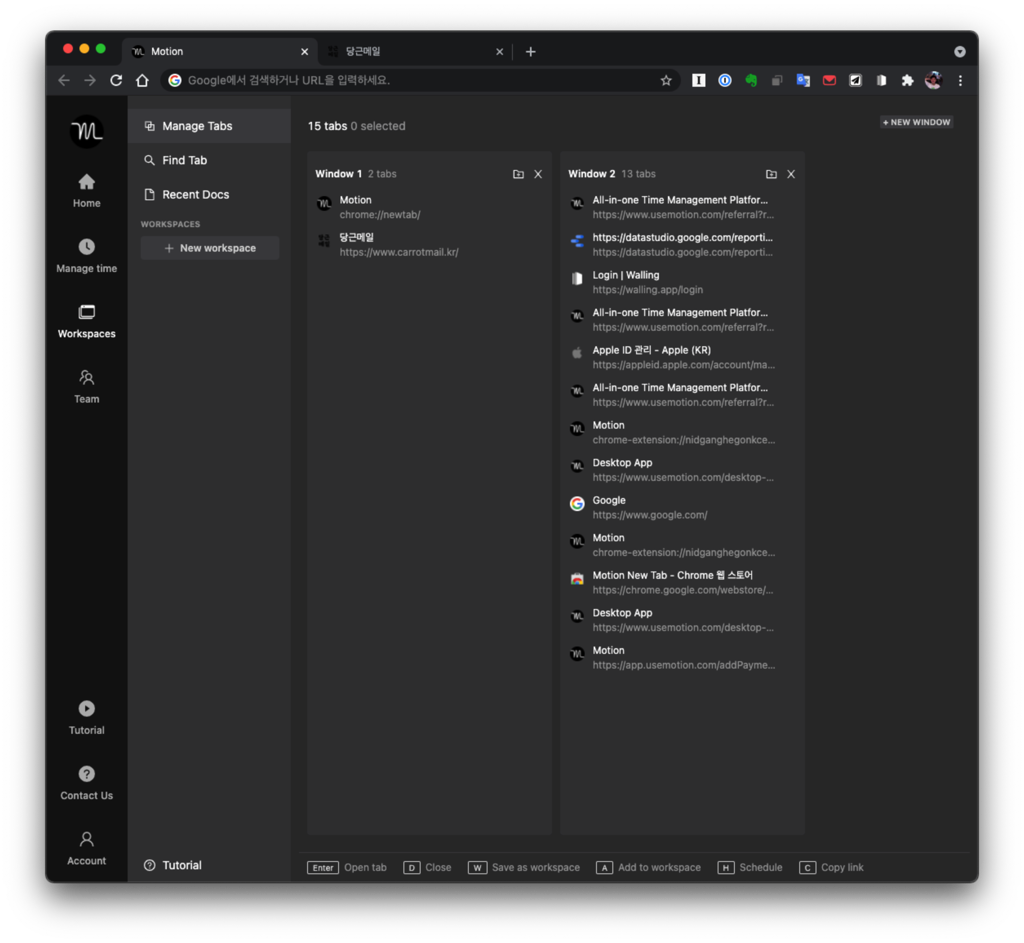Bookmark this page with star icon

click(x=665, y=80)
